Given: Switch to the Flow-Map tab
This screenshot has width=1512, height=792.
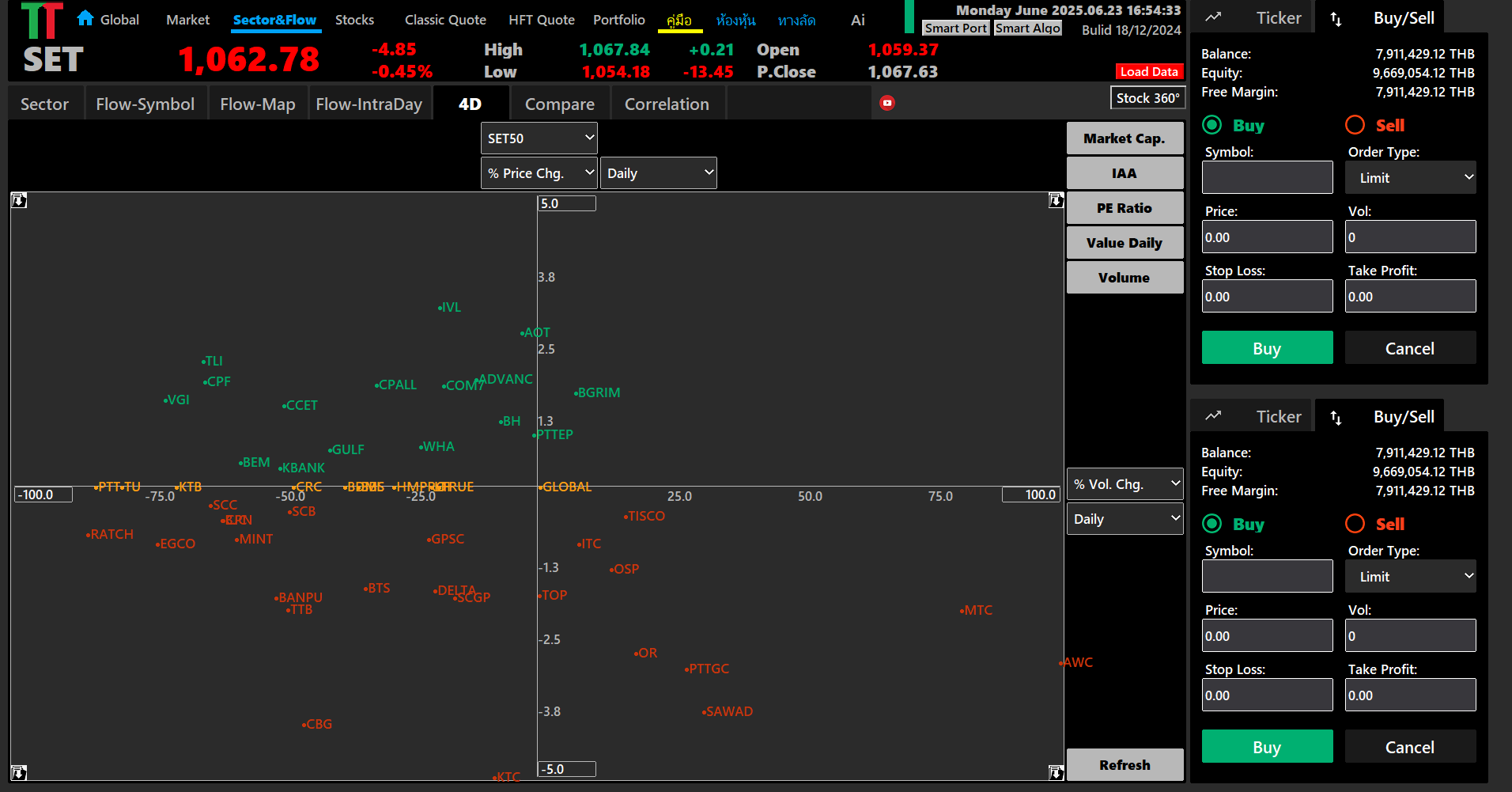Looking at the screenshot, I should pyautogui.click(x=258, y=104).
